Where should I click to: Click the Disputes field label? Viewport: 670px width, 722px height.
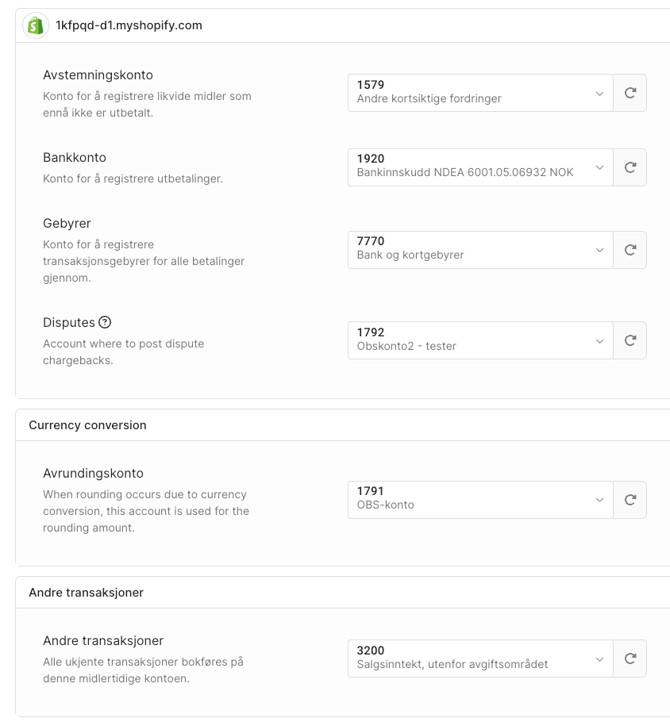coord(69,322)
